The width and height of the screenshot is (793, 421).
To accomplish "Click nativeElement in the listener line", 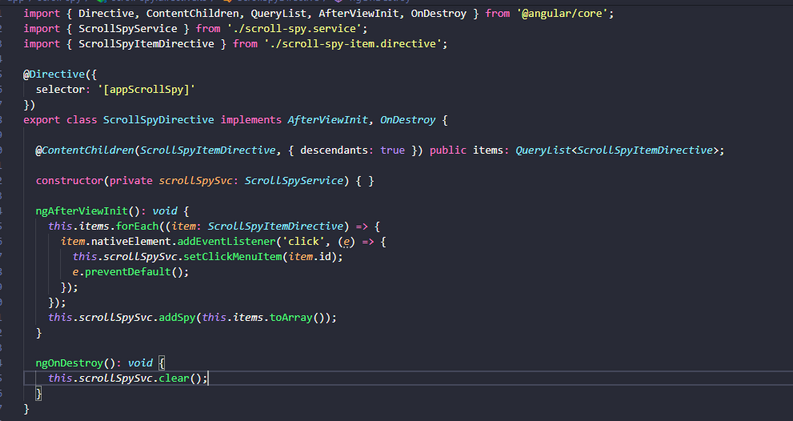I will point(131,241).
